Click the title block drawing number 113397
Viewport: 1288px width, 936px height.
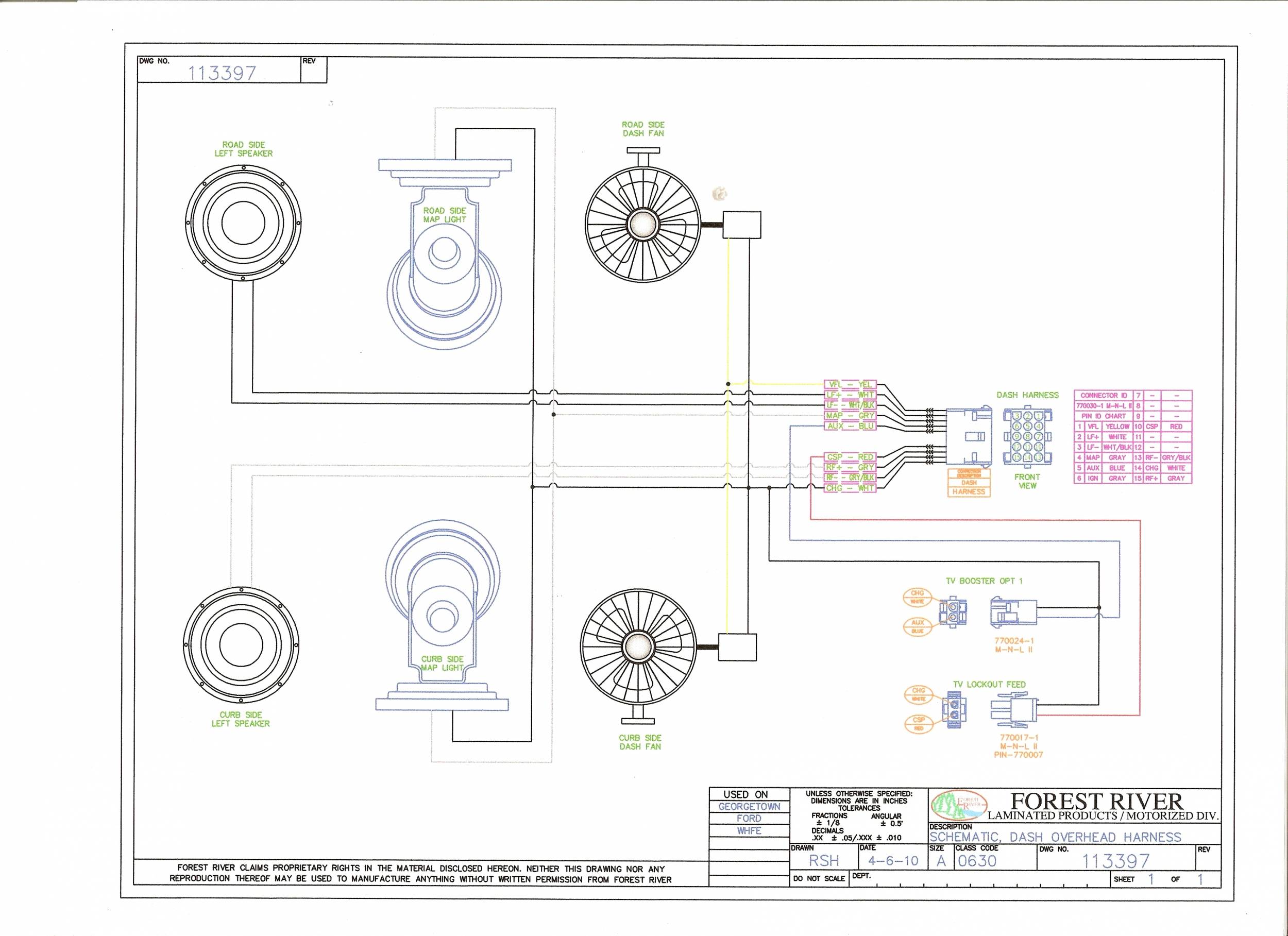tap(1115, 862)
